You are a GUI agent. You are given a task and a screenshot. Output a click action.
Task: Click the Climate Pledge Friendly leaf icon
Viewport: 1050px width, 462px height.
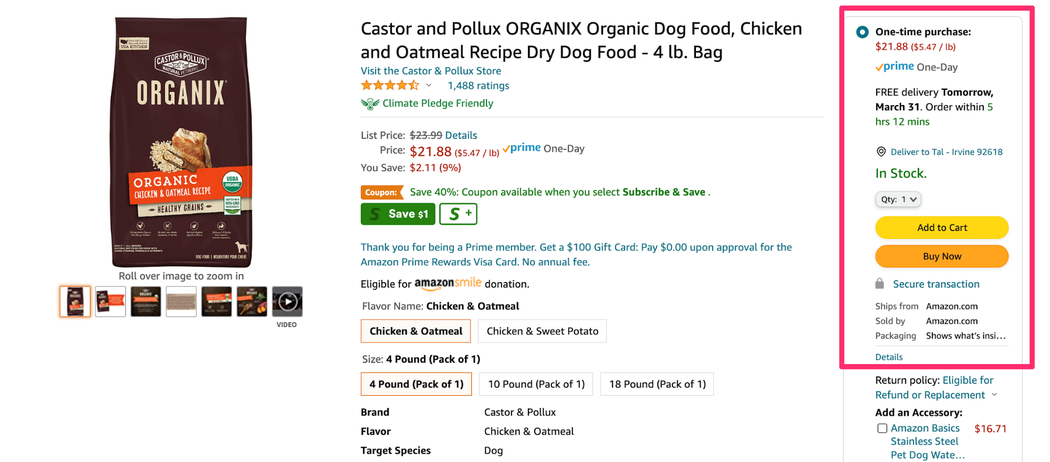click(x=370, y=104)
